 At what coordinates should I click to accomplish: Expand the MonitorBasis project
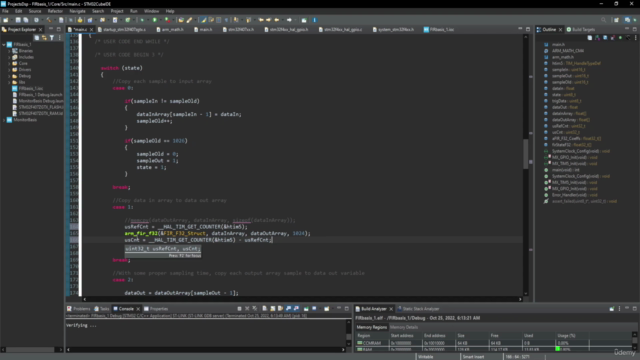(4, 120)
